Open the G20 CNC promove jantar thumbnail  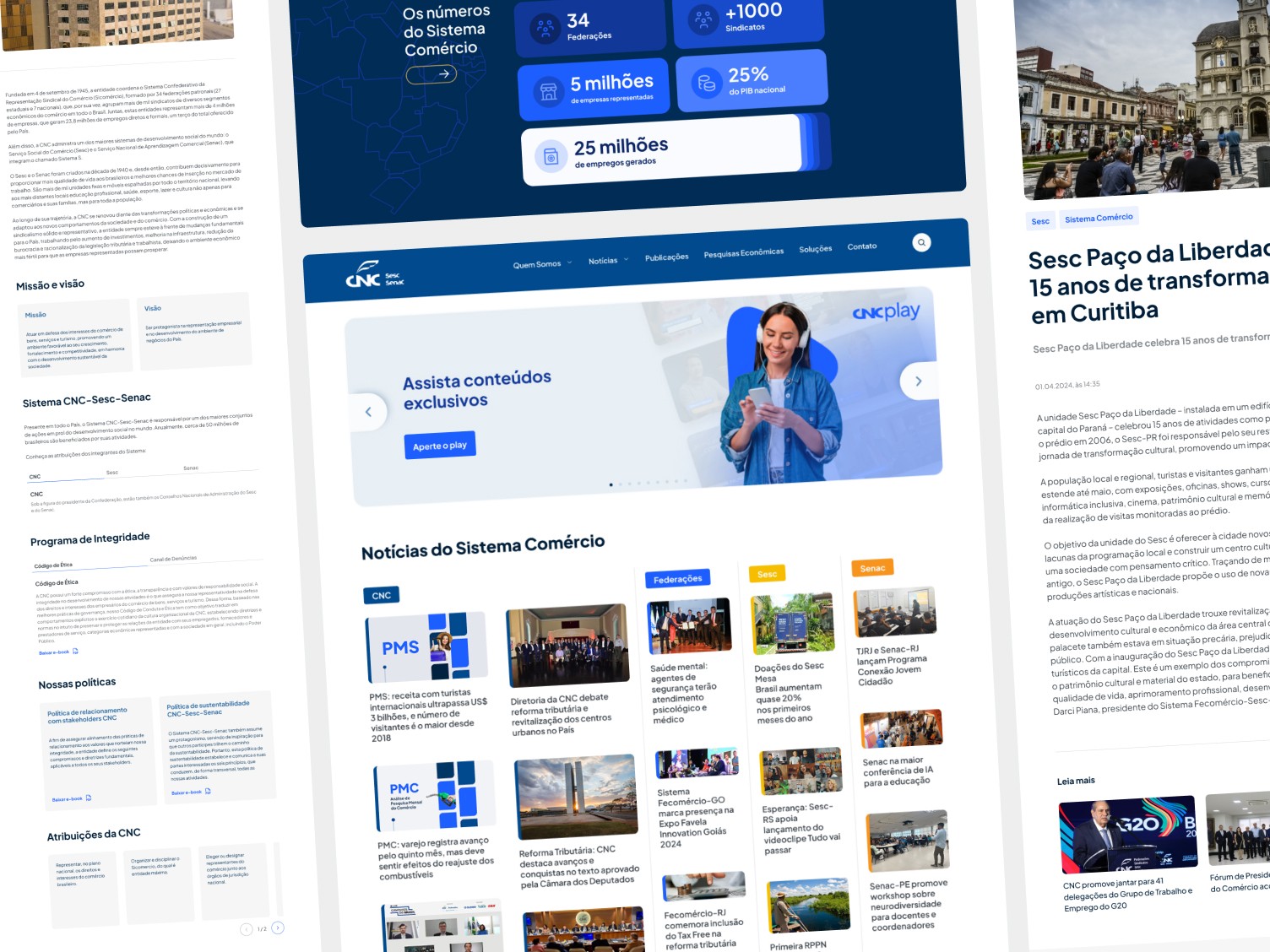tap(1129, 833)
